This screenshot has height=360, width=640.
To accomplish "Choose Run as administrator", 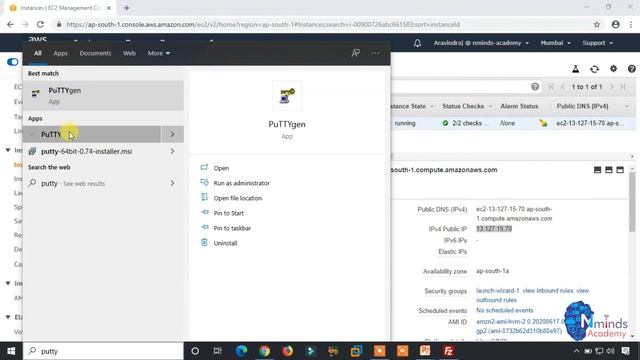I will coord(241,183).
